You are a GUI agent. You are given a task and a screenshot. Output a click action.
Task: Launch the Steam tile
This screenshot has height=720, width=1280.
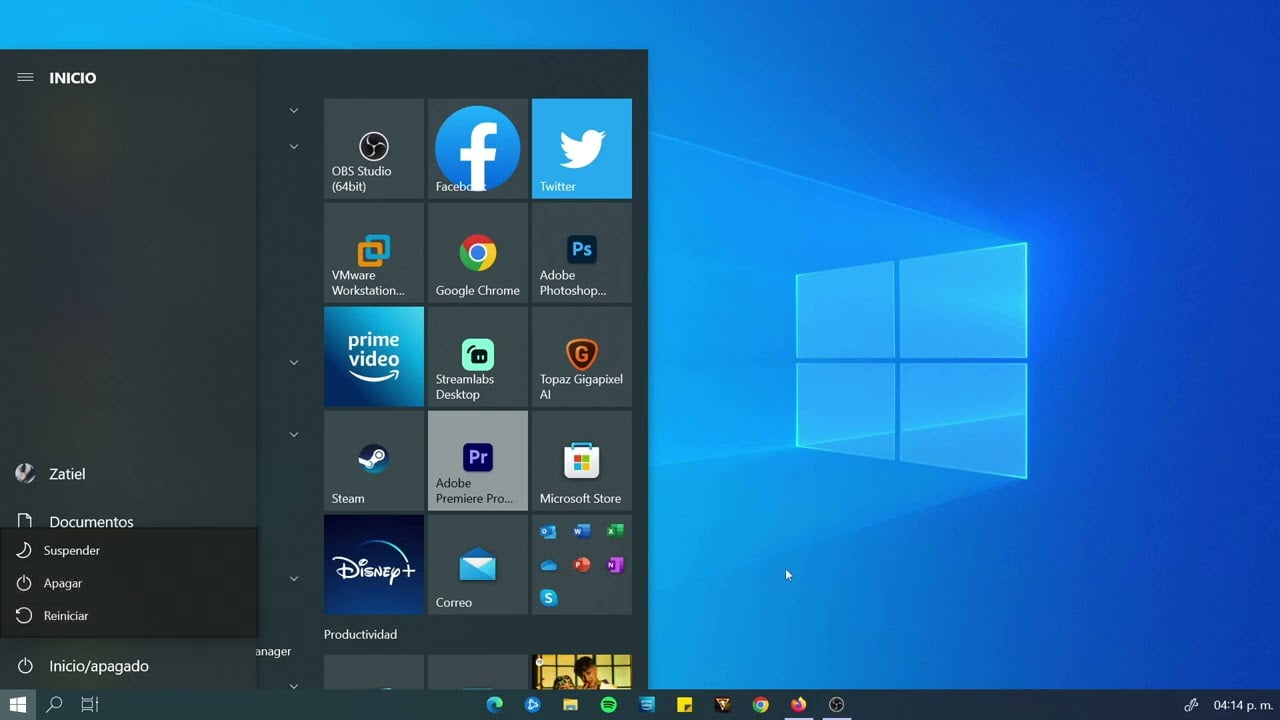(374, 460)
